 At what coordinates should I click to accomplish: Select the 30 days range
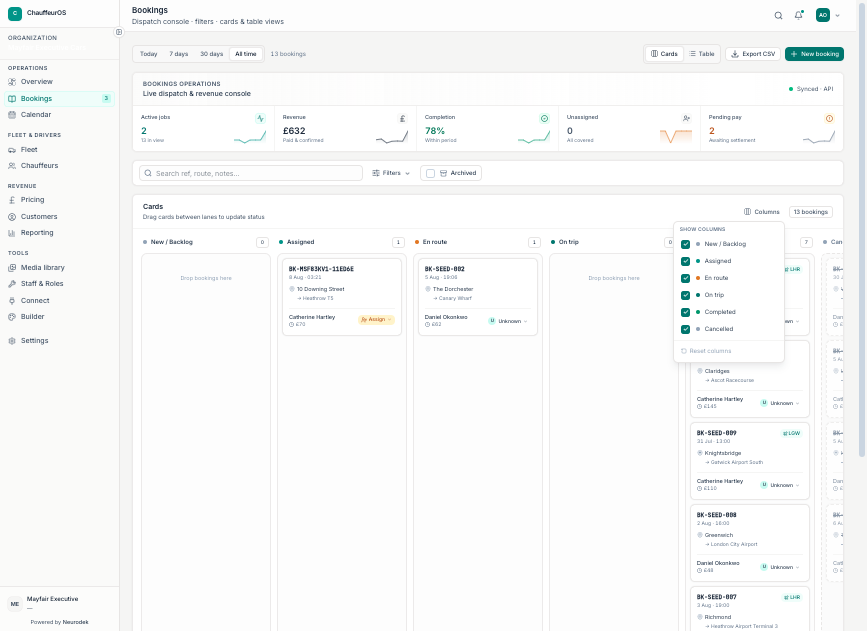click(x=211, y=54)
